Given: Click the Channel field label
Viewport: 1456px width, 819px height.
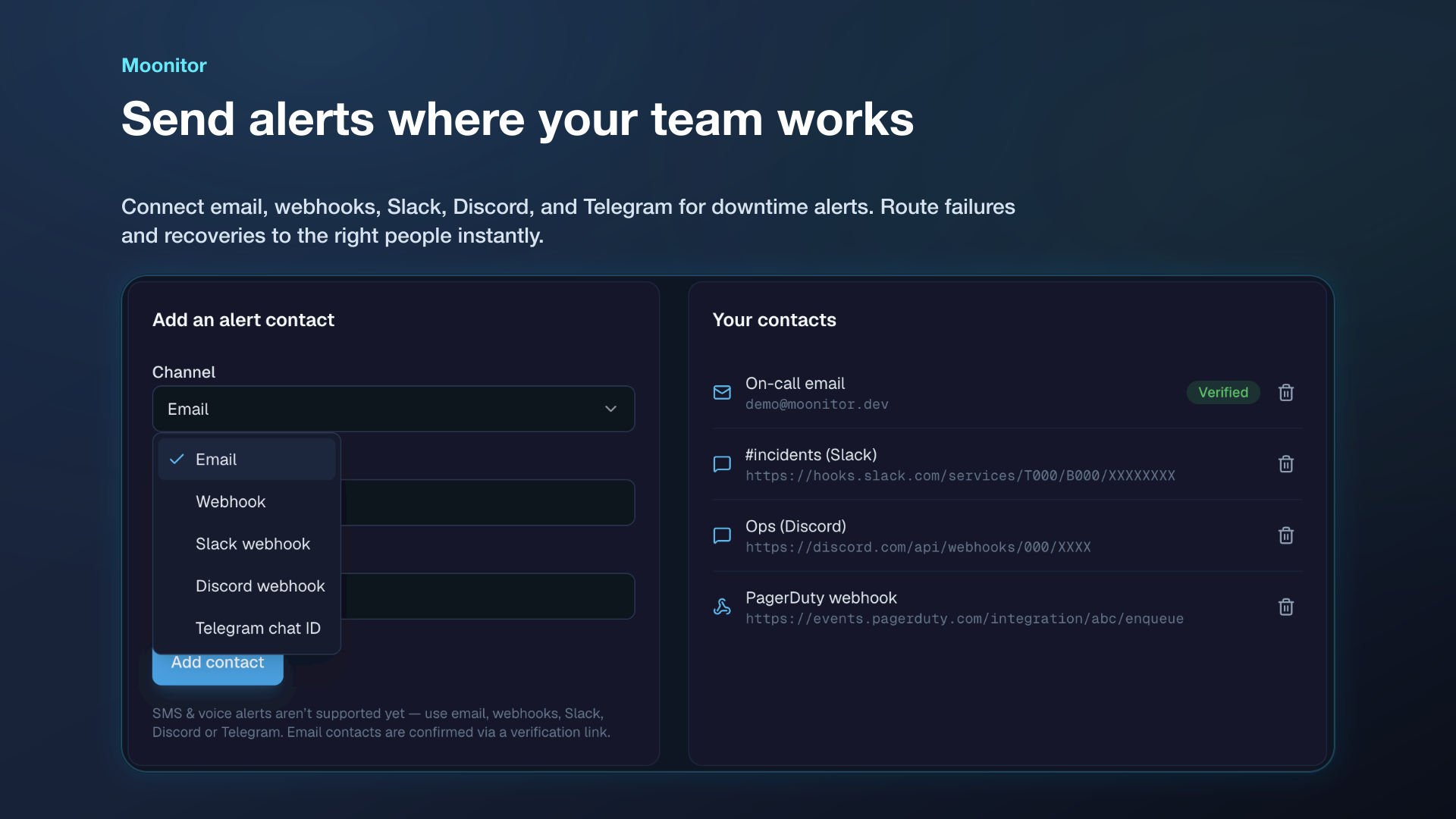Looking at the screenshot, I should (x=184, y=372).
